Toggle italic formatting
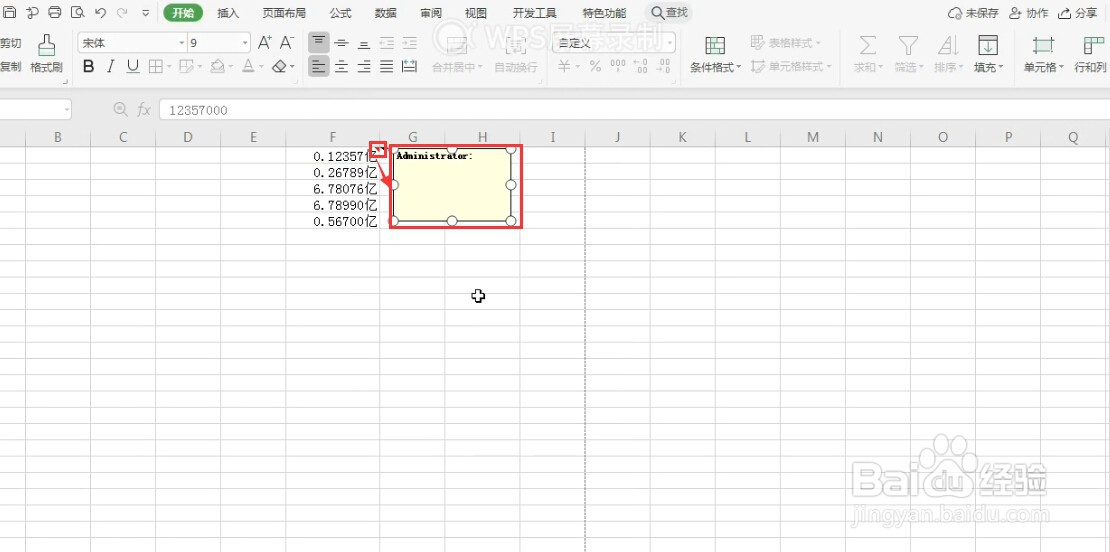The width and height of the screenshot is (1110, 552). point(110,67)
